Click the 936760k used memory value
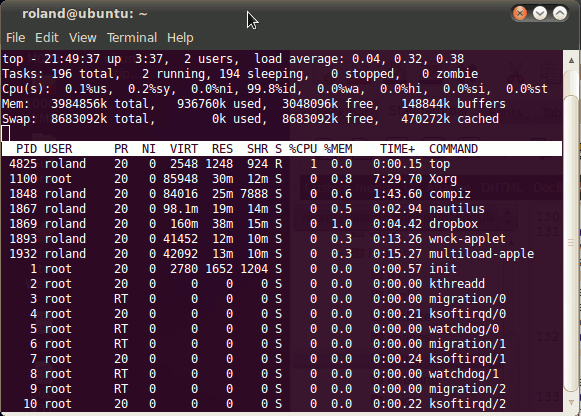Viewport: 581px width, 416px height. pyautogui.click(x=219, y=104)
